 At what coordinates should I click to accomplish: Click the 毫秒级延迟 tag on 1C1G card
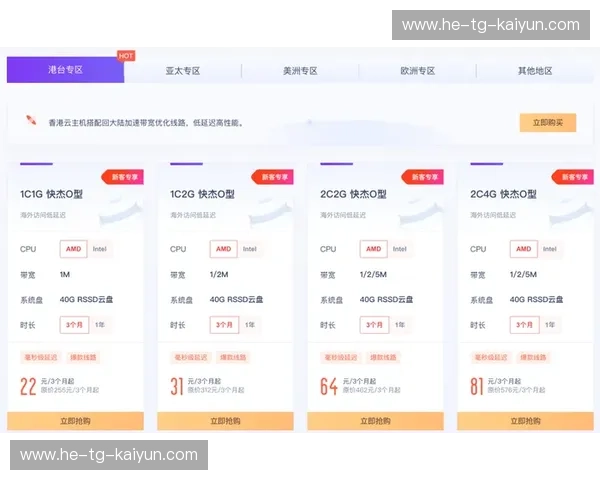point(41,358)
